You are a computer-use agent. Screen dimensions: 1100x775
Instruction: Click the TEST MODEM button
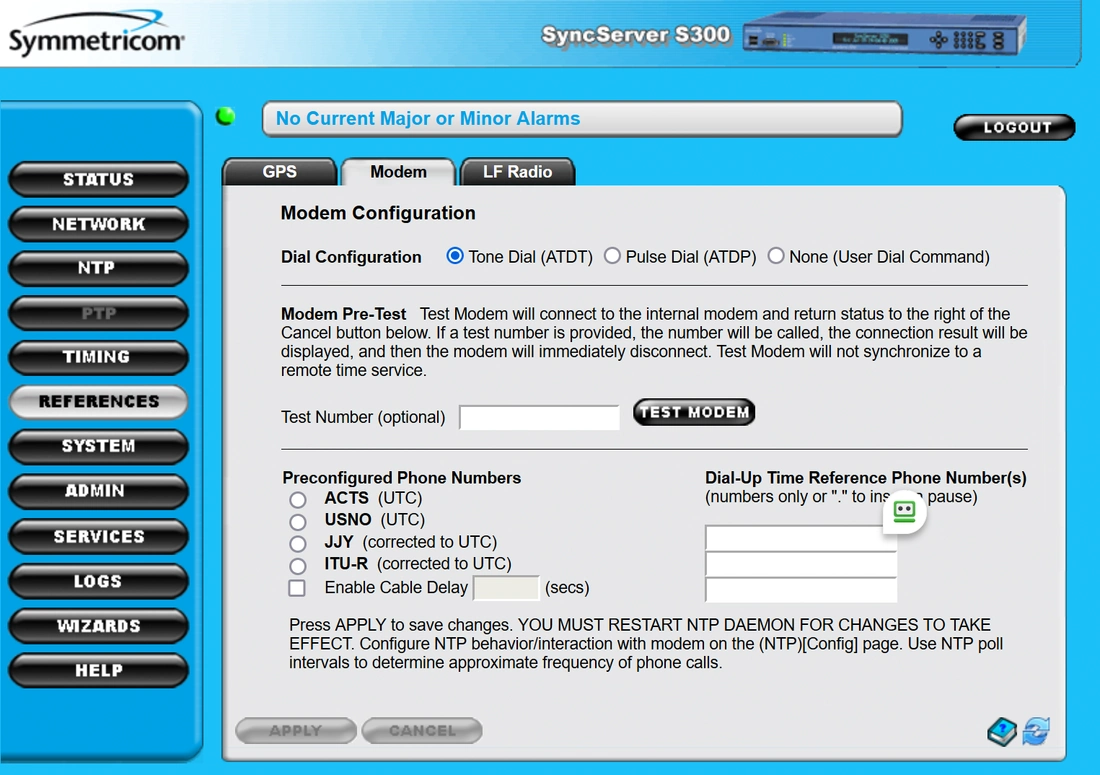694,412
